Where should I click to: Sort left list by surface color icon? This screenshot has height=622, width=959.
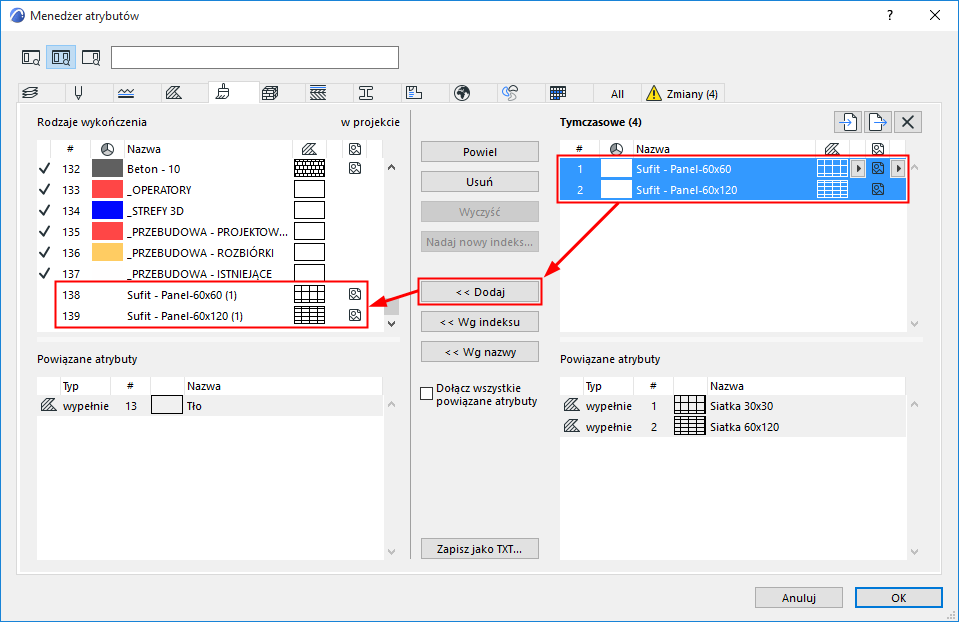click(x=107, y=149)
